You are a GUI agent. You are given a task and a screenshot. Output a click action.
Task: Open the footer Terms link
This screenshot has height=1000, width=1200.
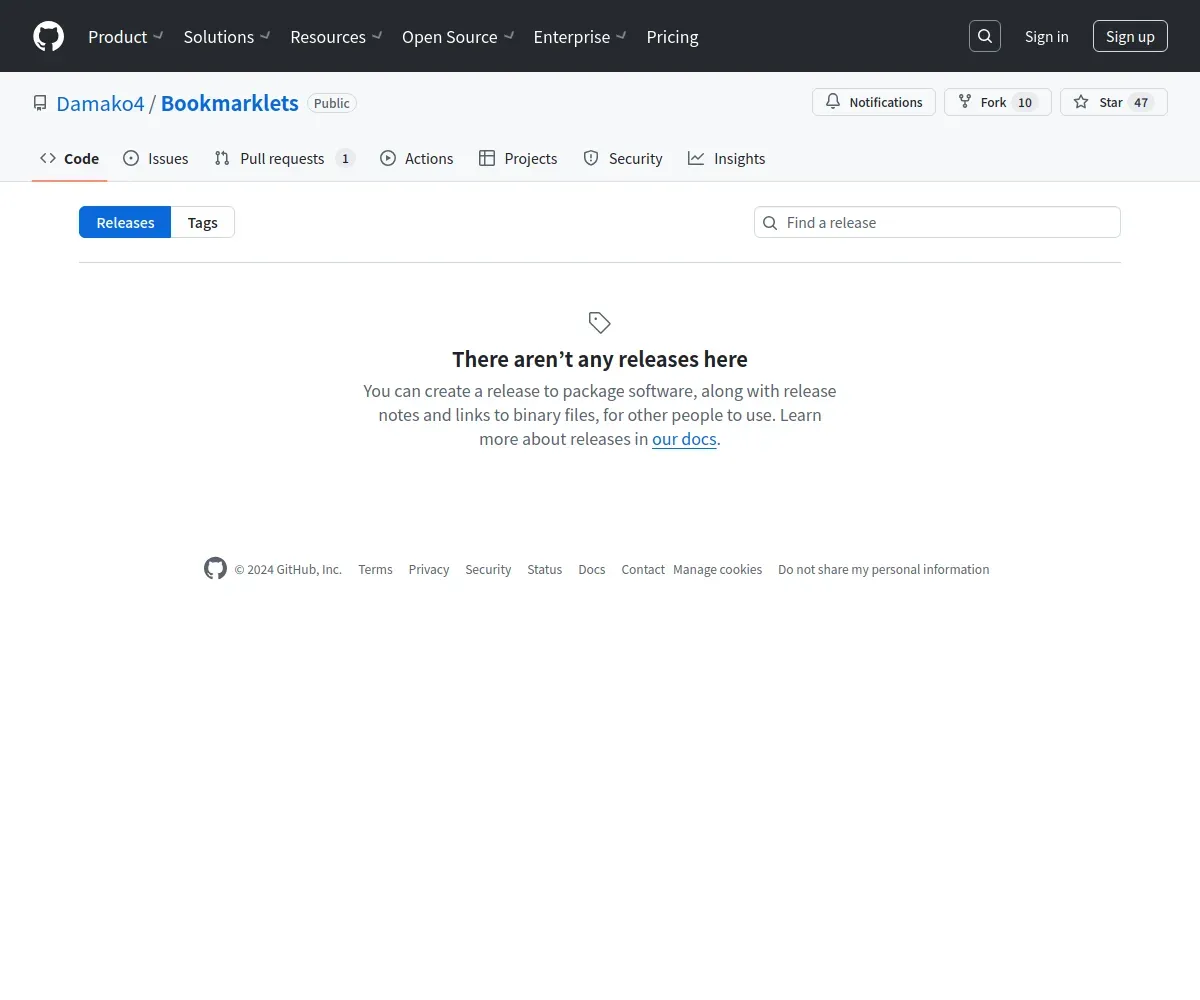click(375, 569)
